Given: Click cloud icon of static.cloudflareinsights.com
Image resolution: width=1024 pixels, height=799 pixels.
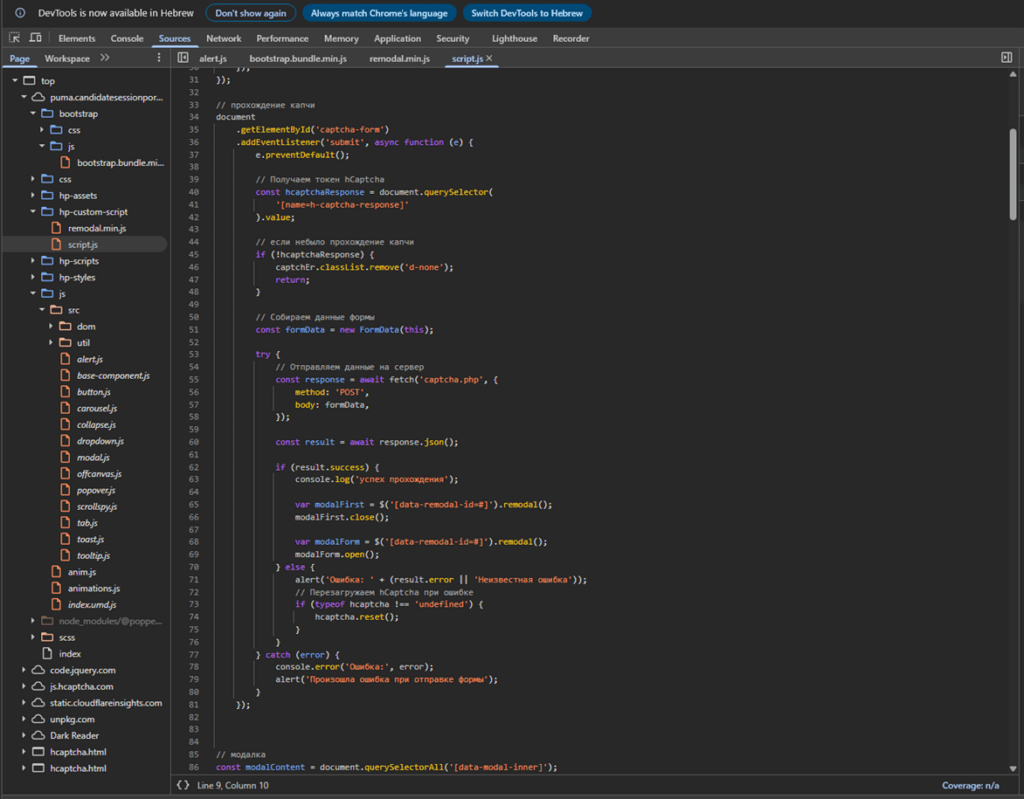Looking at the screenshot, I should 39,702.
